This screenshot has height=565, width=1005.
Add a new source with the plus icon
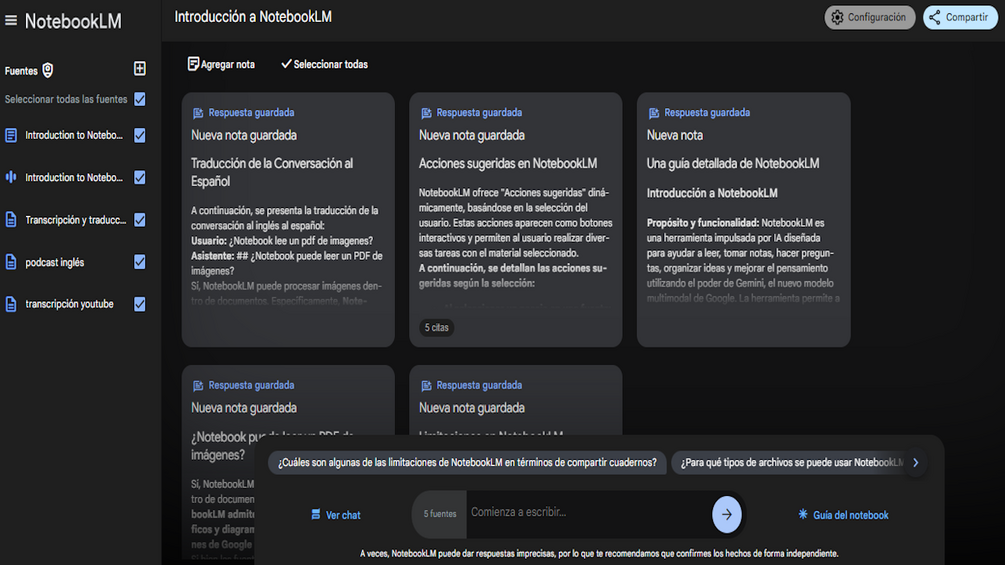140,69
